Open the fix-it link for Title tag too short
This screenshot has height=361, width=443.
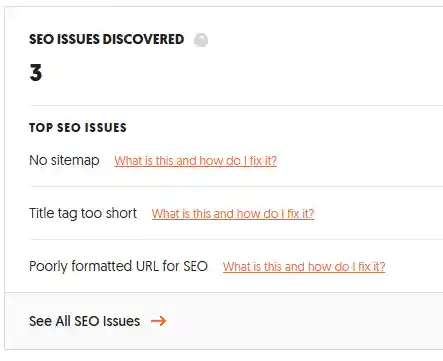[233, 213]
